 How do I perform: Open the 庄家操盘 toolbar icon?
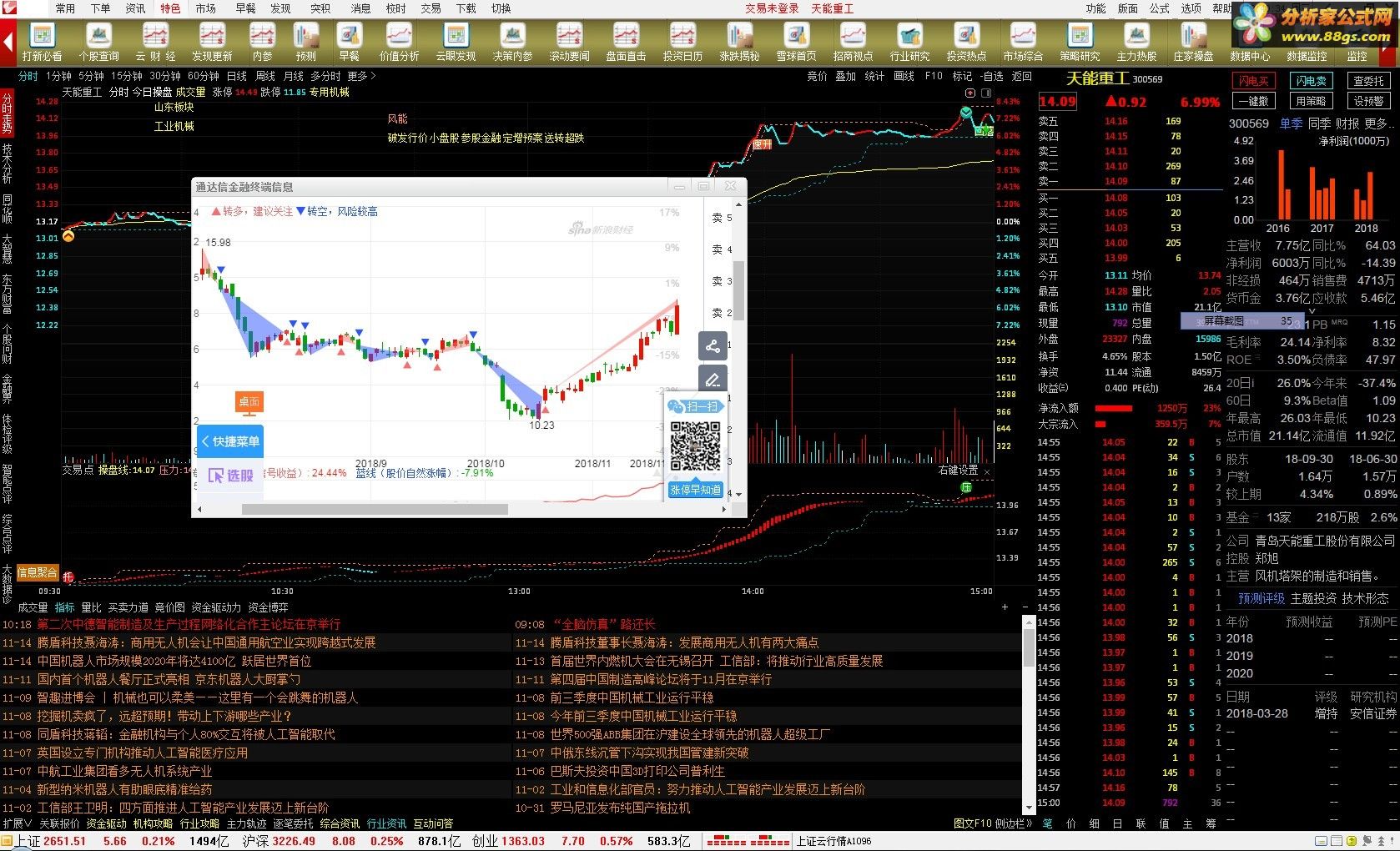tap(1193, 42)
